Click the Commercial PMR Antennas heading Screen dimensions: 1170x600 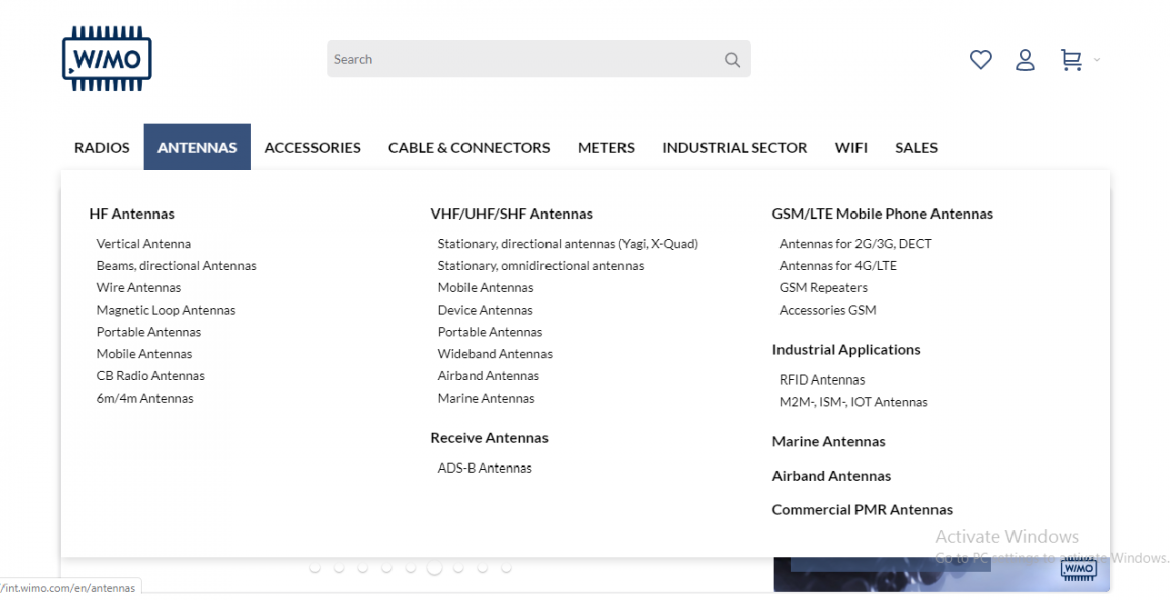[862, 510]
